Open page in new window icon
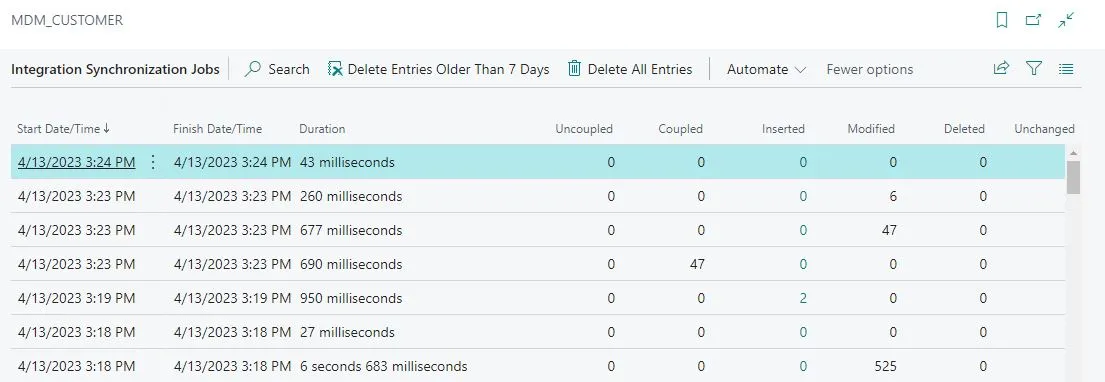The width and height of the screenshot is (1105, 382). tap(1033, 20)
